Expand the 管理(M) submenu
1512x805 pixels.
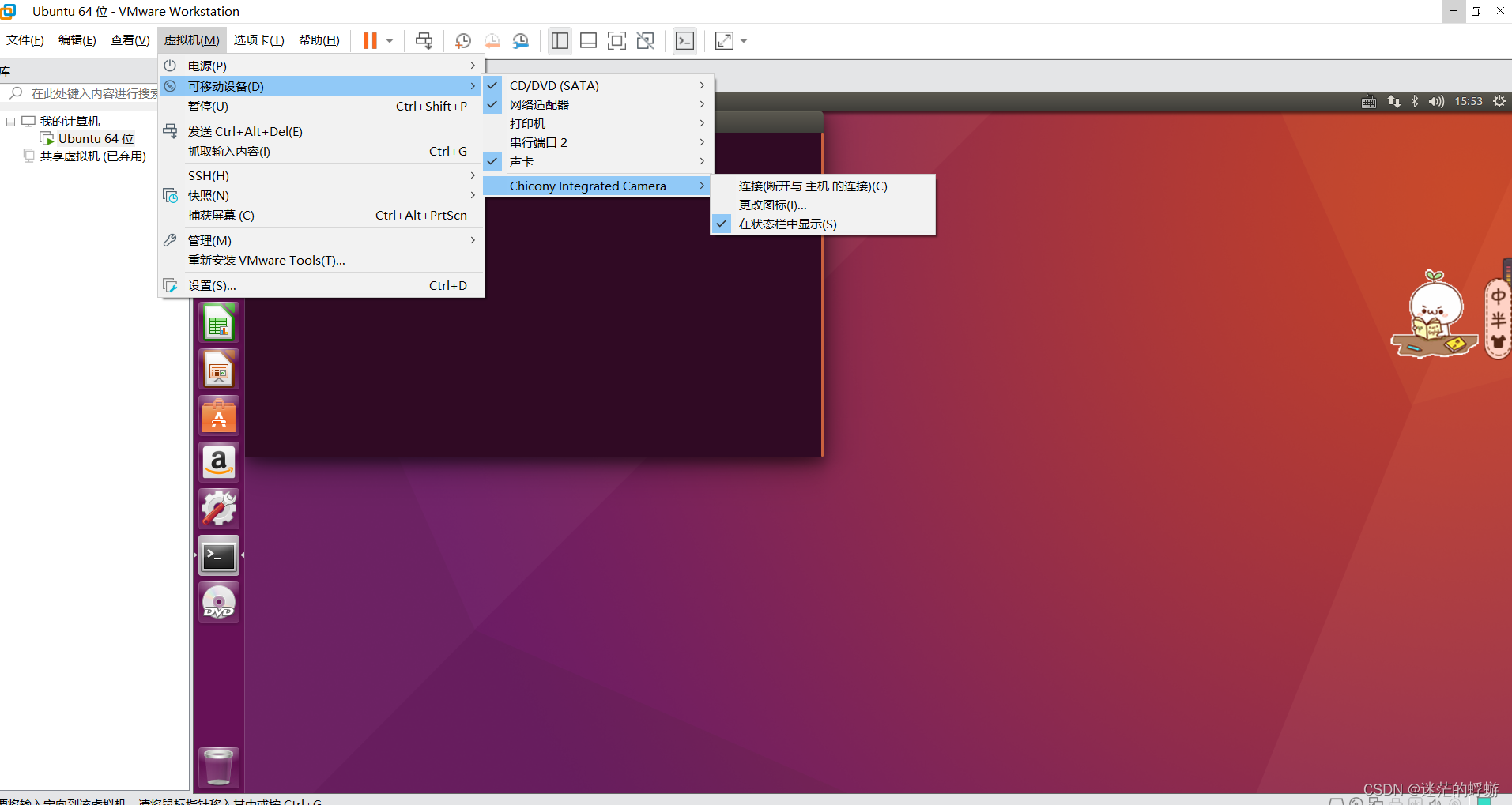coord(322,240)
